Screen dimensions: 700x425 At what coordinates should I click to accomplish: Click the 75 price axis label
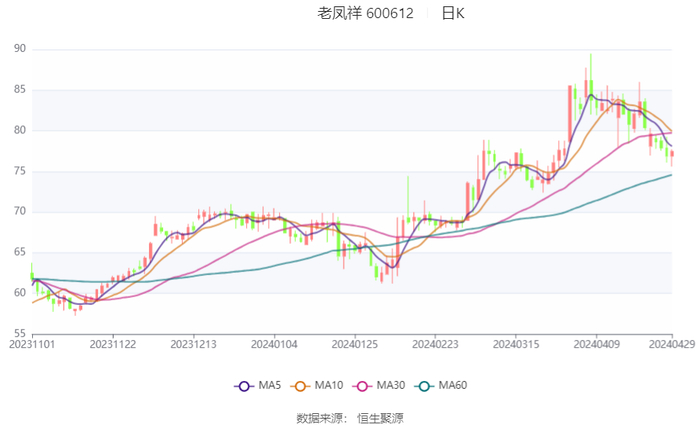coord(20,171)
